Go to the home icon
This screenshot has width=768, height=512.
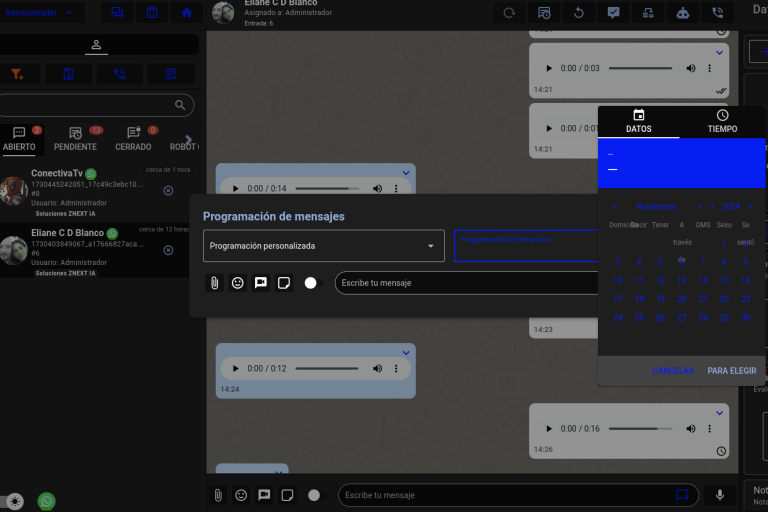[x=187, y=13]
